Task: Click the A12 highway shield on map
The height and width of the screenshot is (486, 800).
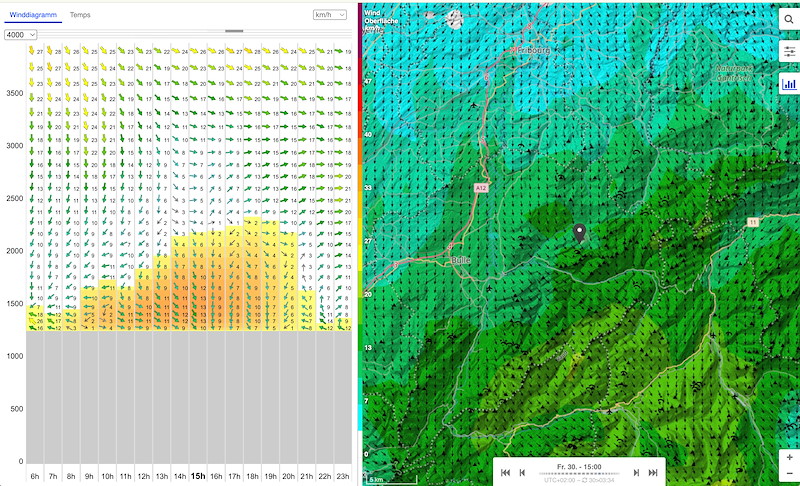Action: click(481, 188)
